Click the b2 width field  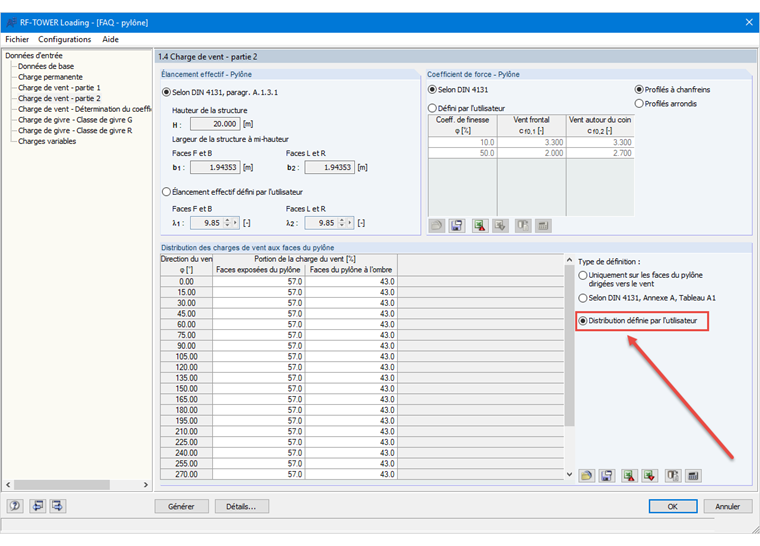click(x=330, y=167)
